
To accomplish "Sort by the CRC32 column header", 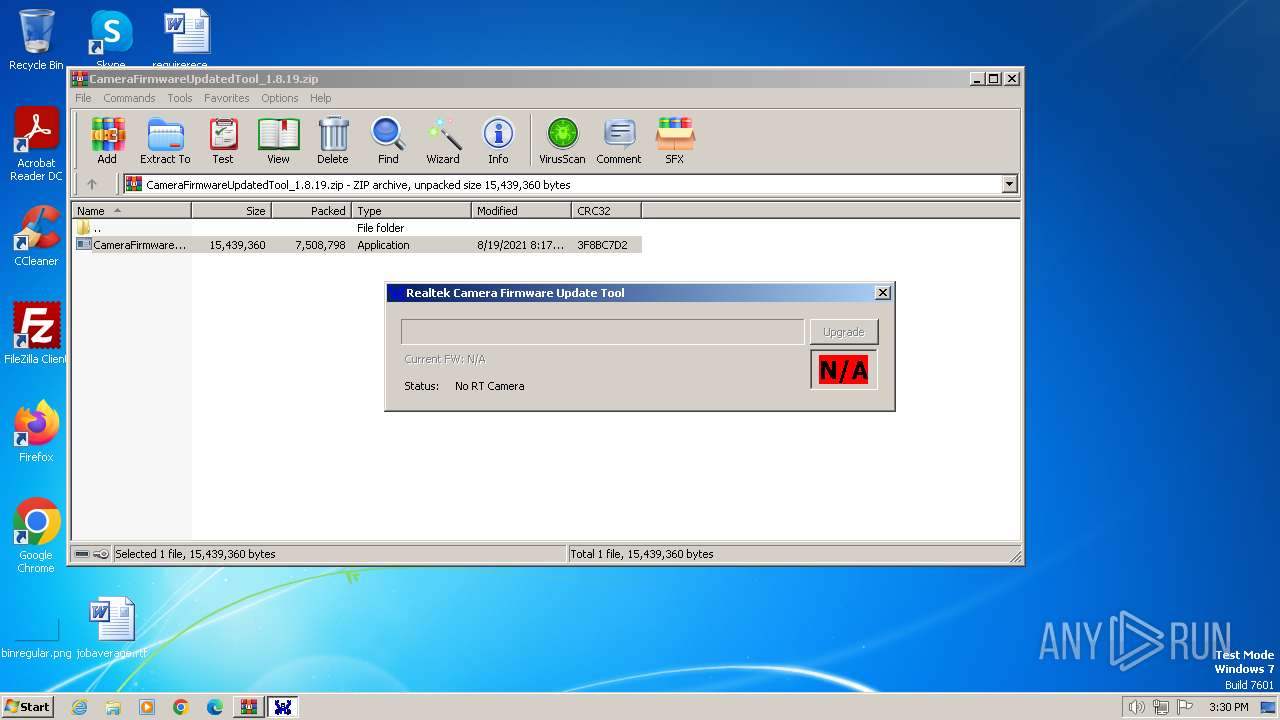I will pyautogui.click(x=606, y=210).
